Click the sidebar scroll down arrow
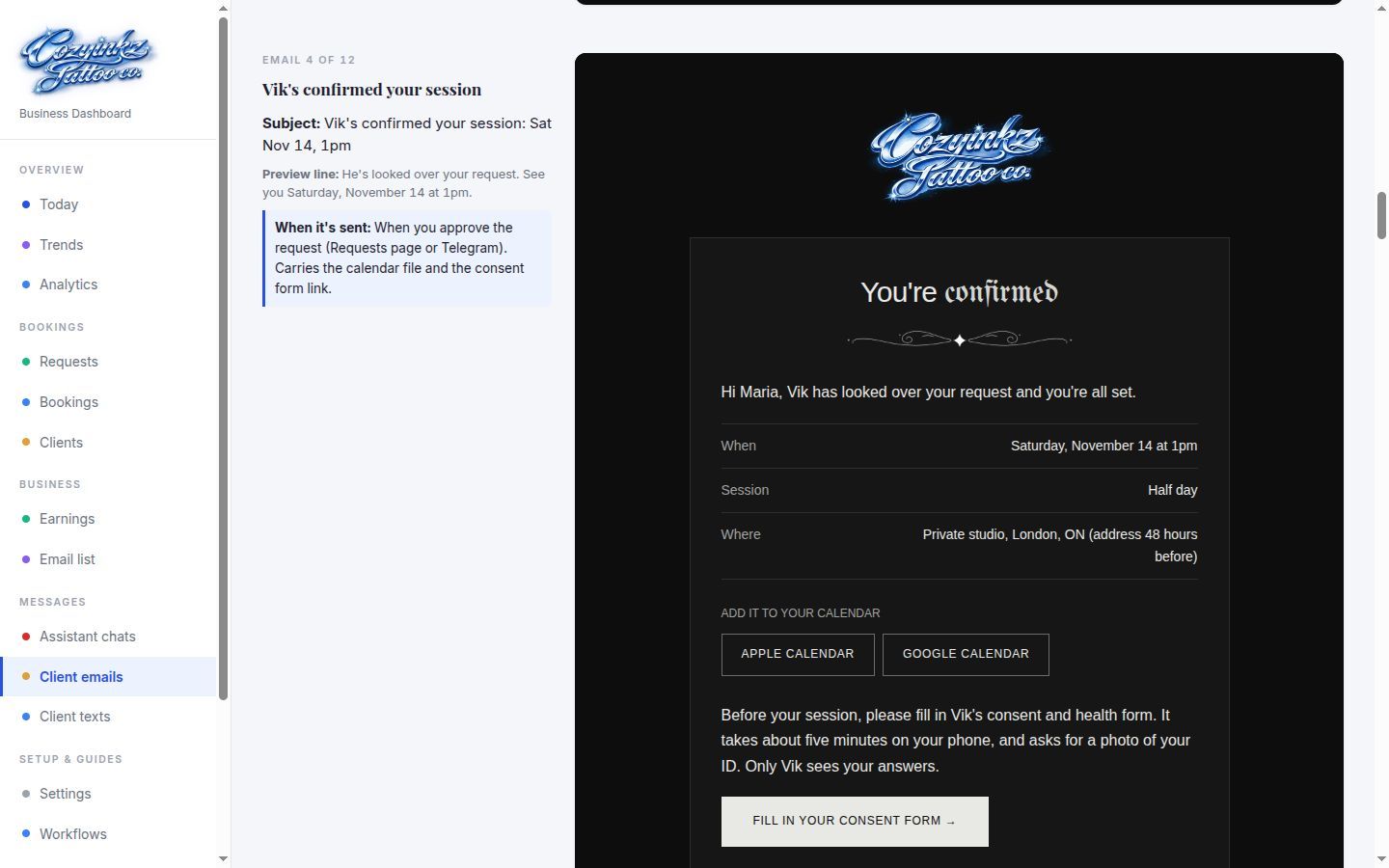 coord(224,859)
